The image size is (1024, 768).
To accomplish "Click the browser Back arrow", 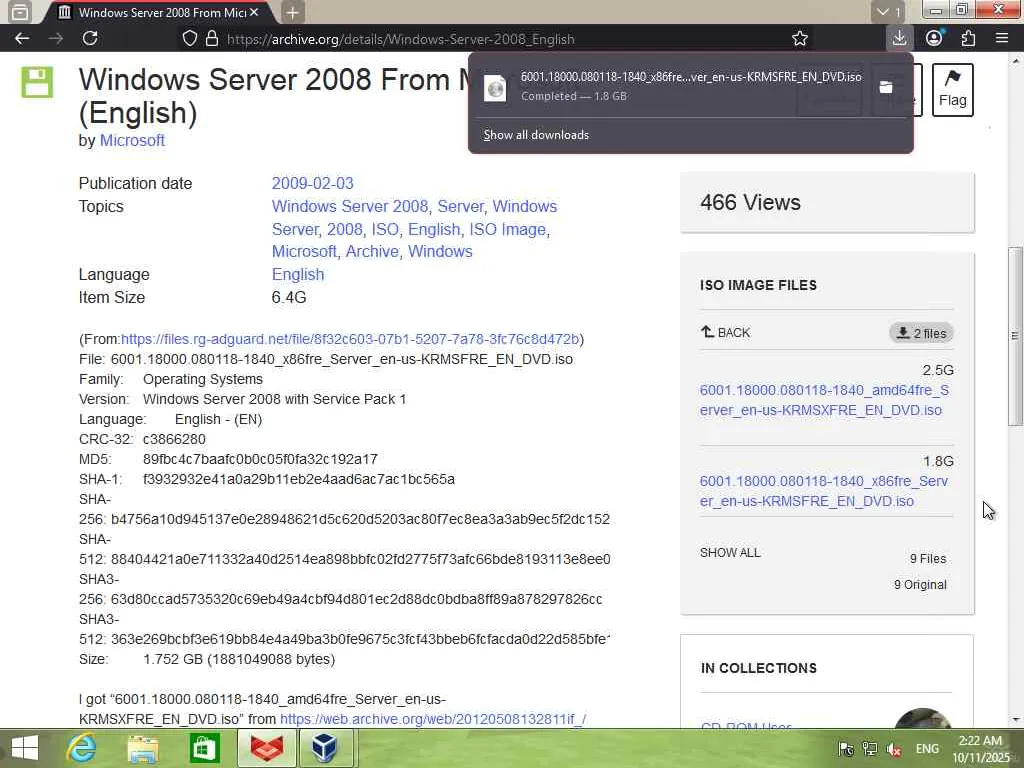I will [22, 39].
